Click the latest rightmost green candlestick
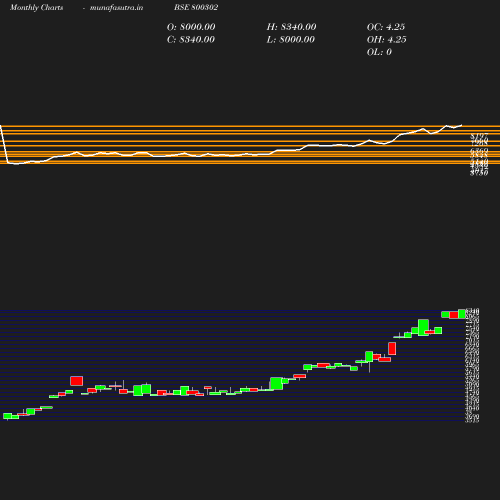Screen dimensions: 500x500 (462, 314)
